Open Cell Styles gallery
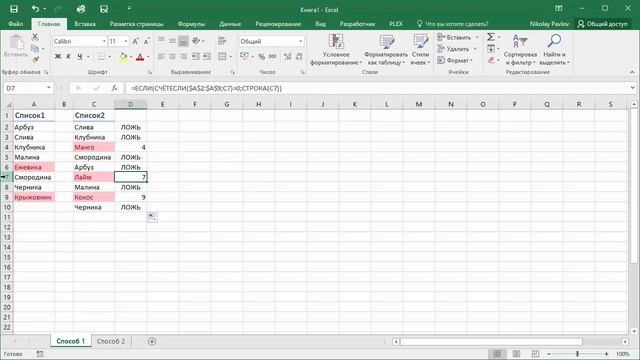The image size is (640, 360). point(420,50)
